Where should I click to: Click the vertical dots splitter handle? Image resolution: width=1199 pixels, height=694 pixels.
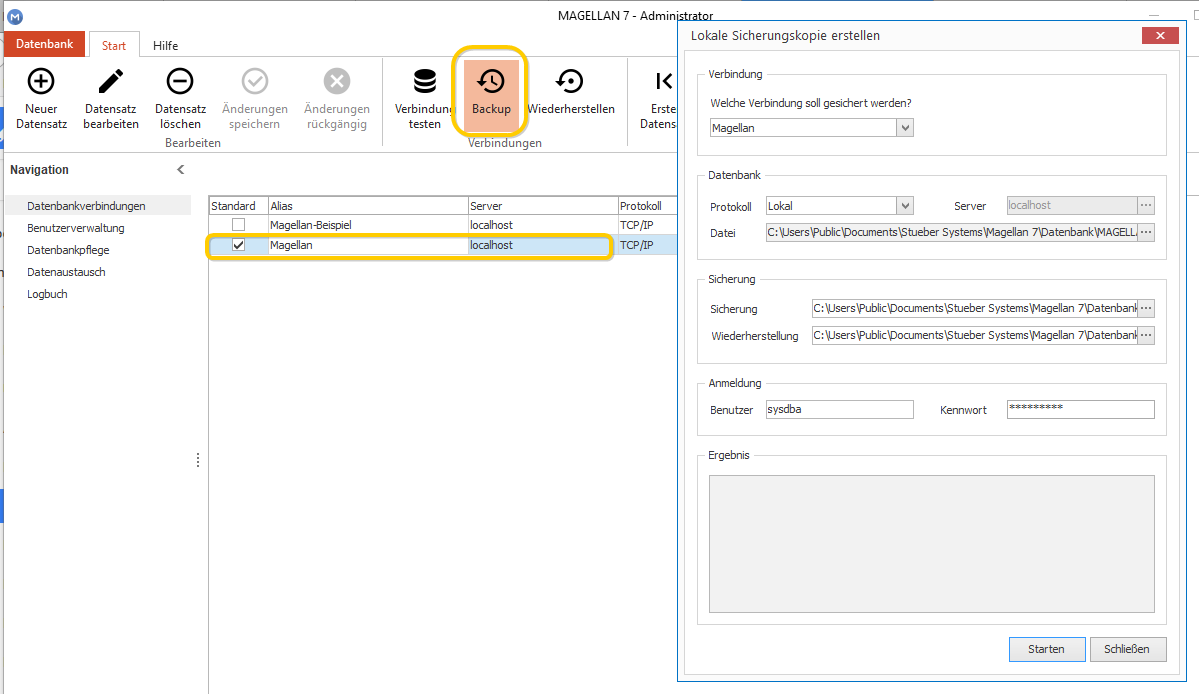tap(198, 460)
